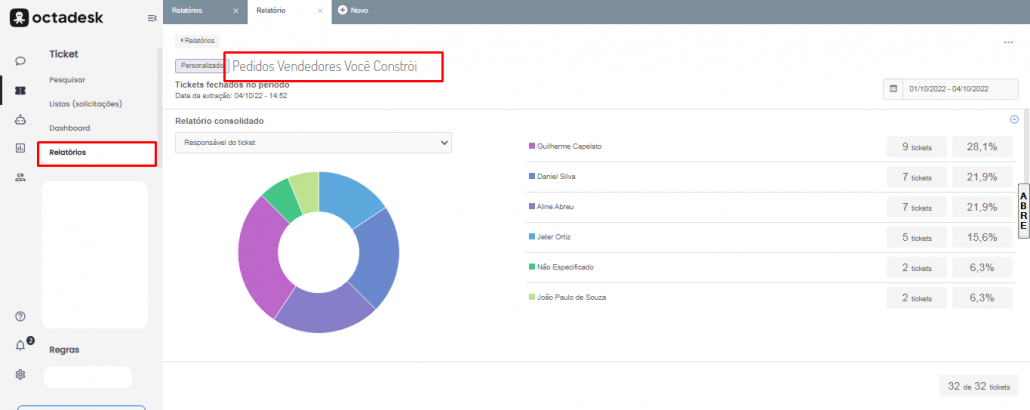Collapse the sidebar using menu toggle icon
The height and width of the screenshot is (410, 1030).
(151, 18)
